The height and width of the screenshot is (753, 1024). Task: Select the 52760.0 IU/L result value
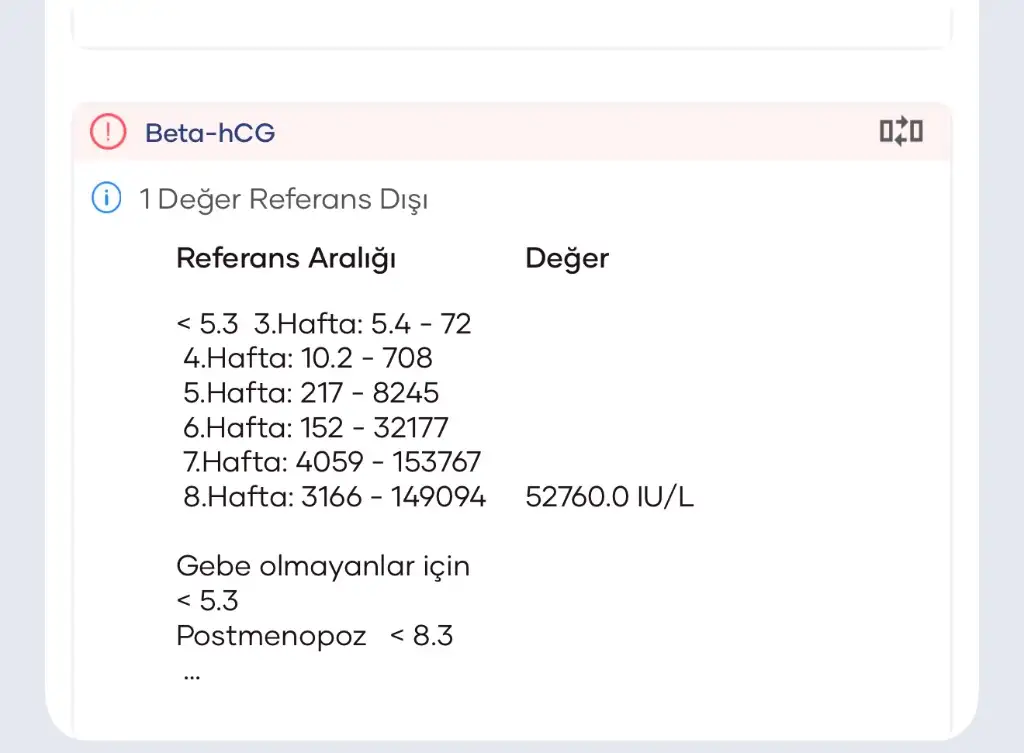[x=609, y=497]
